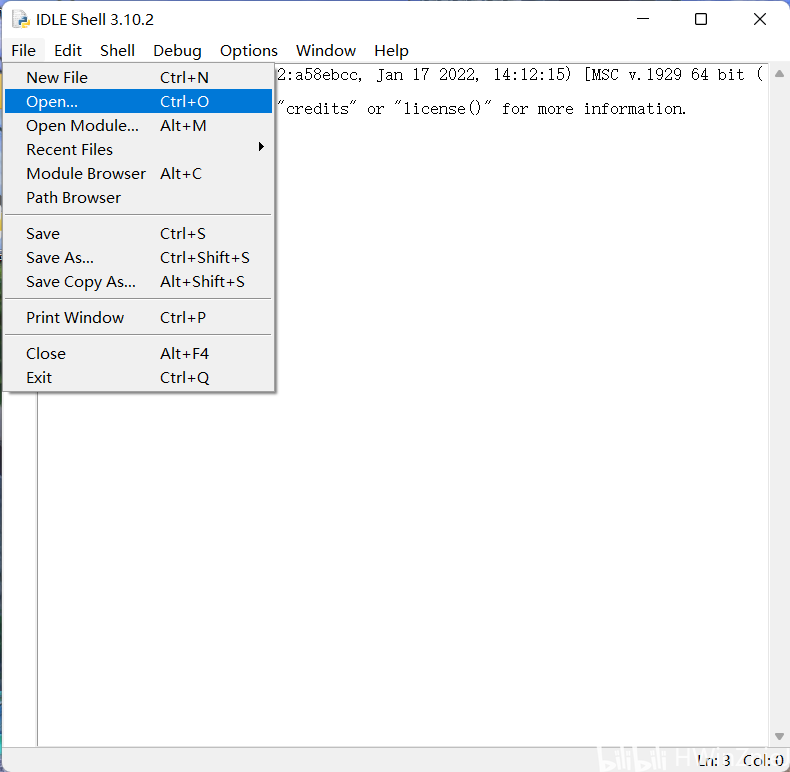
Task: Click the Ln: 3 status bar entry
Action: pos(714,760)
